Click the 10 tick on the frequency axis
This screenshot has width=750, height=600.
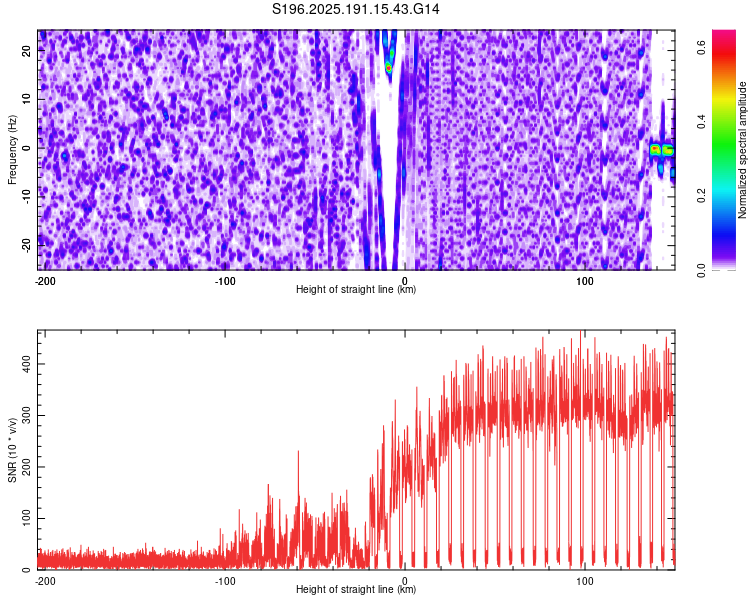[27, 99]
